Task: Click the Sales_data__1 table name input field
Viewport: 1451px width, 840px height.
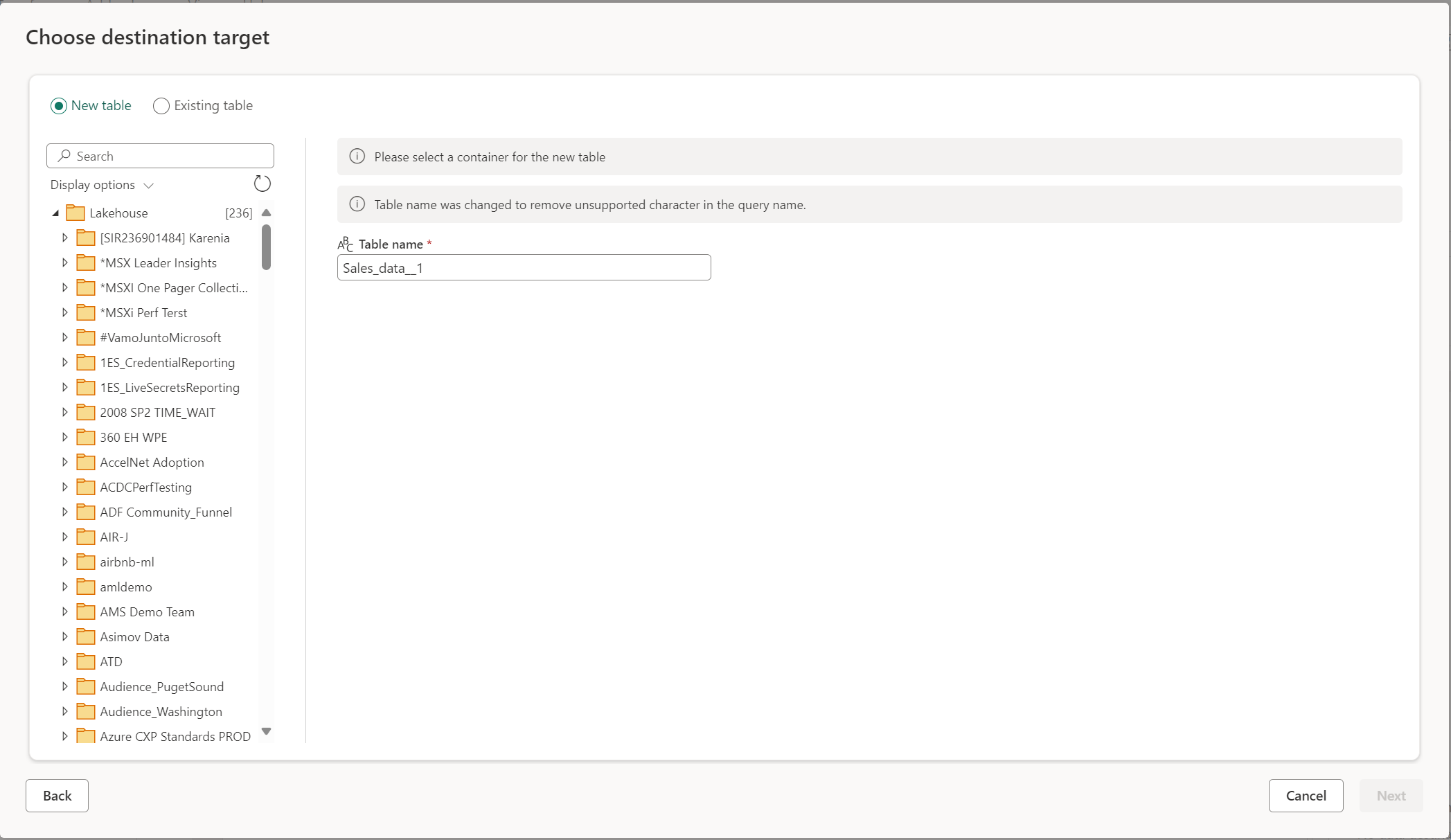Action: tap(524, 267)
